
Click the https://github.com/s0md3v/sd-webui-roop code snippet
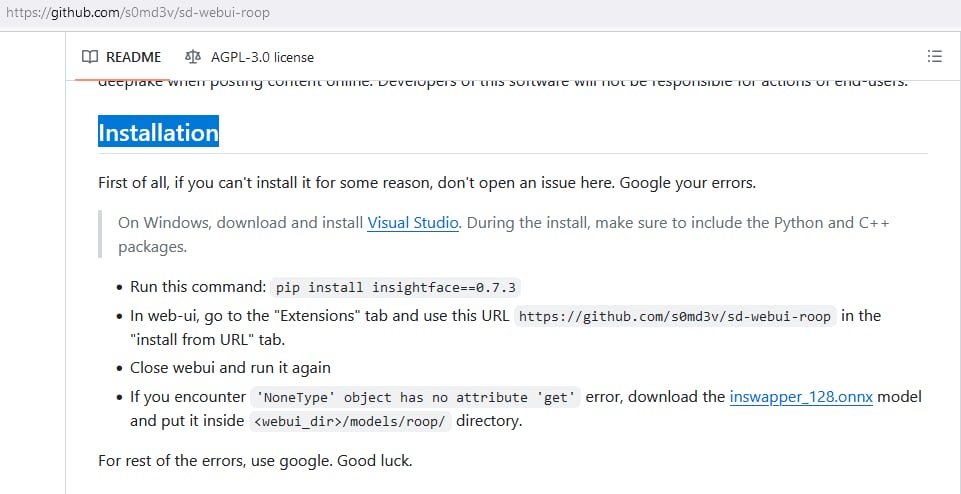(675, 316)
